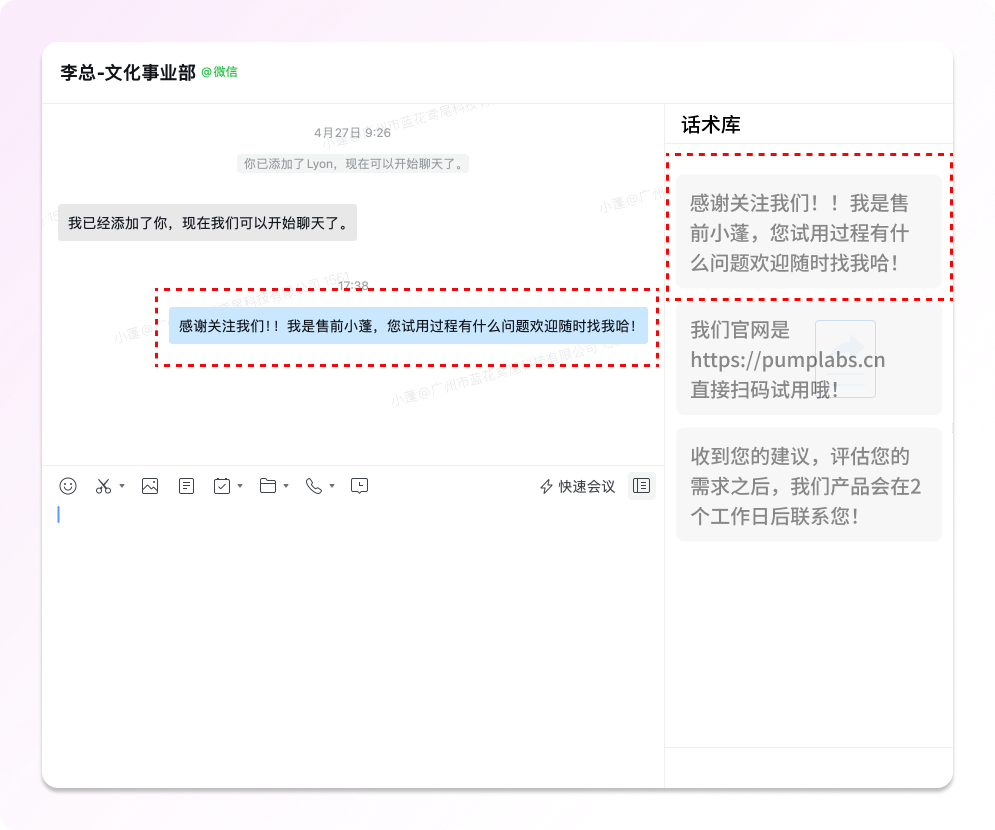Select script '感谢关注我们！！我是售前小蓬'
995x830 pixels.
[x=809, y=232]
